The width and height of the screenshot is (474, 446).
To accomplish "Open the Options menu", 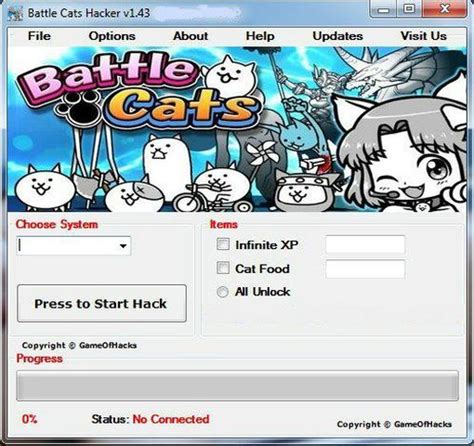I will click(112, 36).
